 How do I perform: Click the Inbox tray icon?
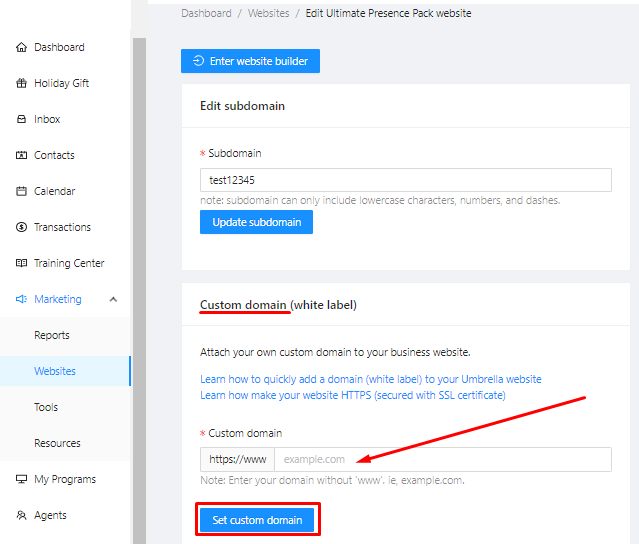[21, 119]
